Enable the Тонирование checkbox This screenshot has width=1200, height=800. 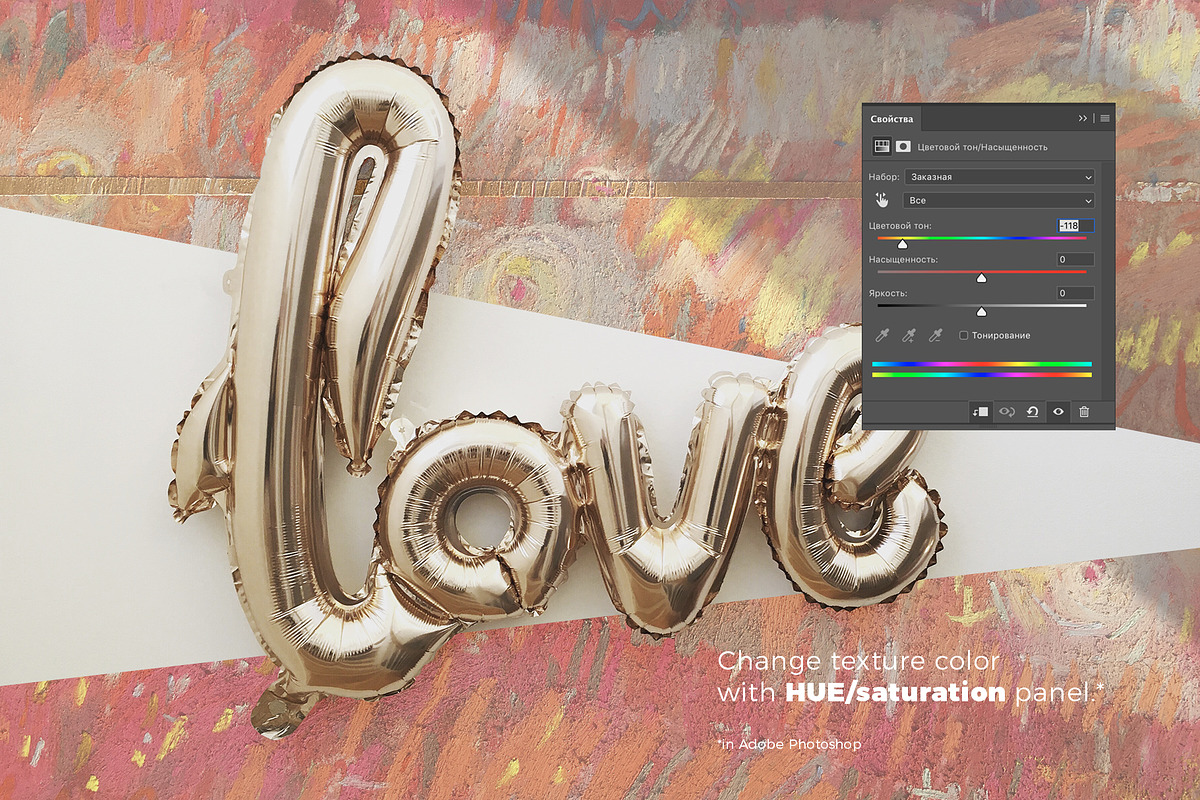pos(964,336)
